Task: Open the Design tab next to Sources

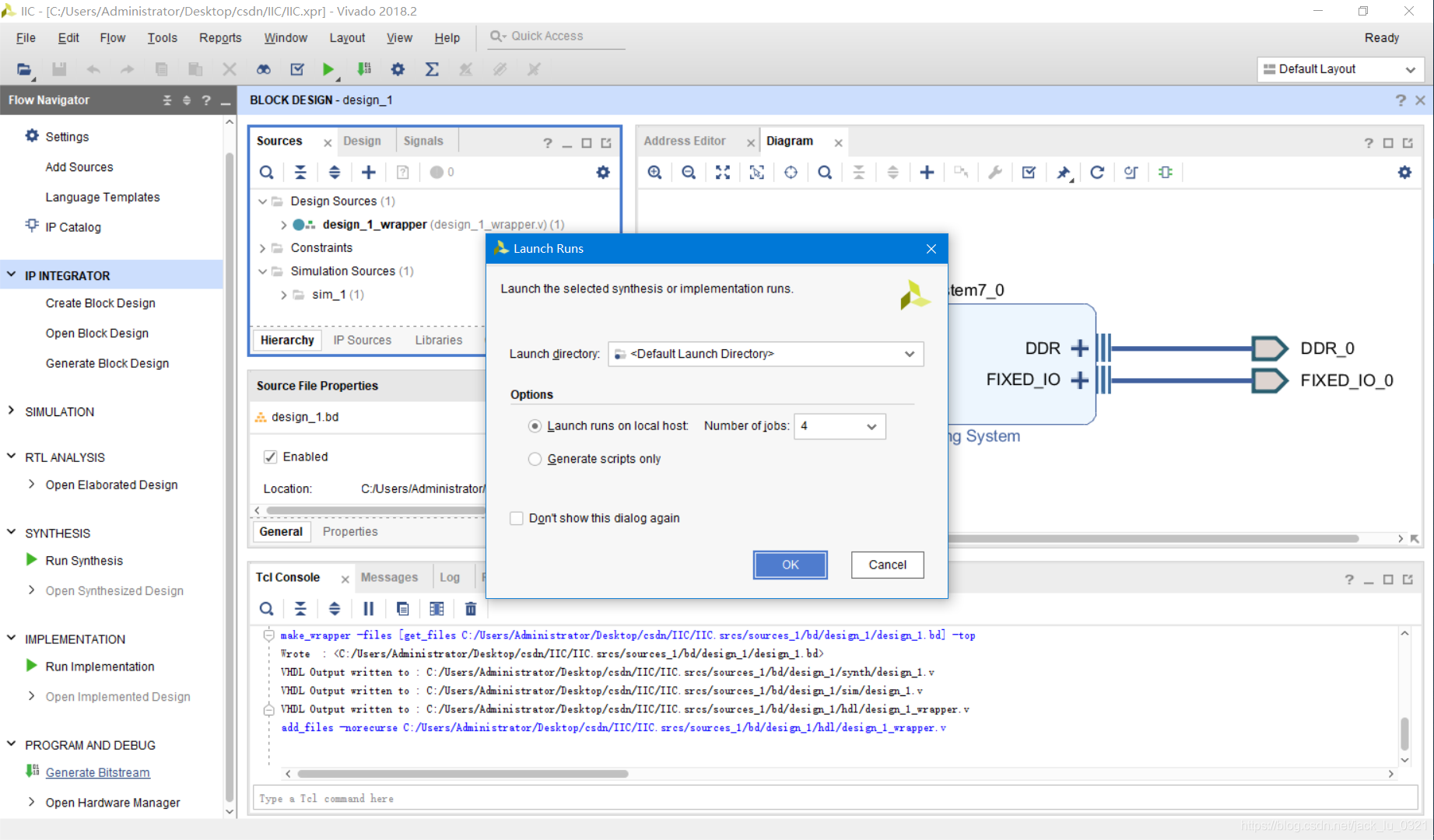Action: coord(362,141)
